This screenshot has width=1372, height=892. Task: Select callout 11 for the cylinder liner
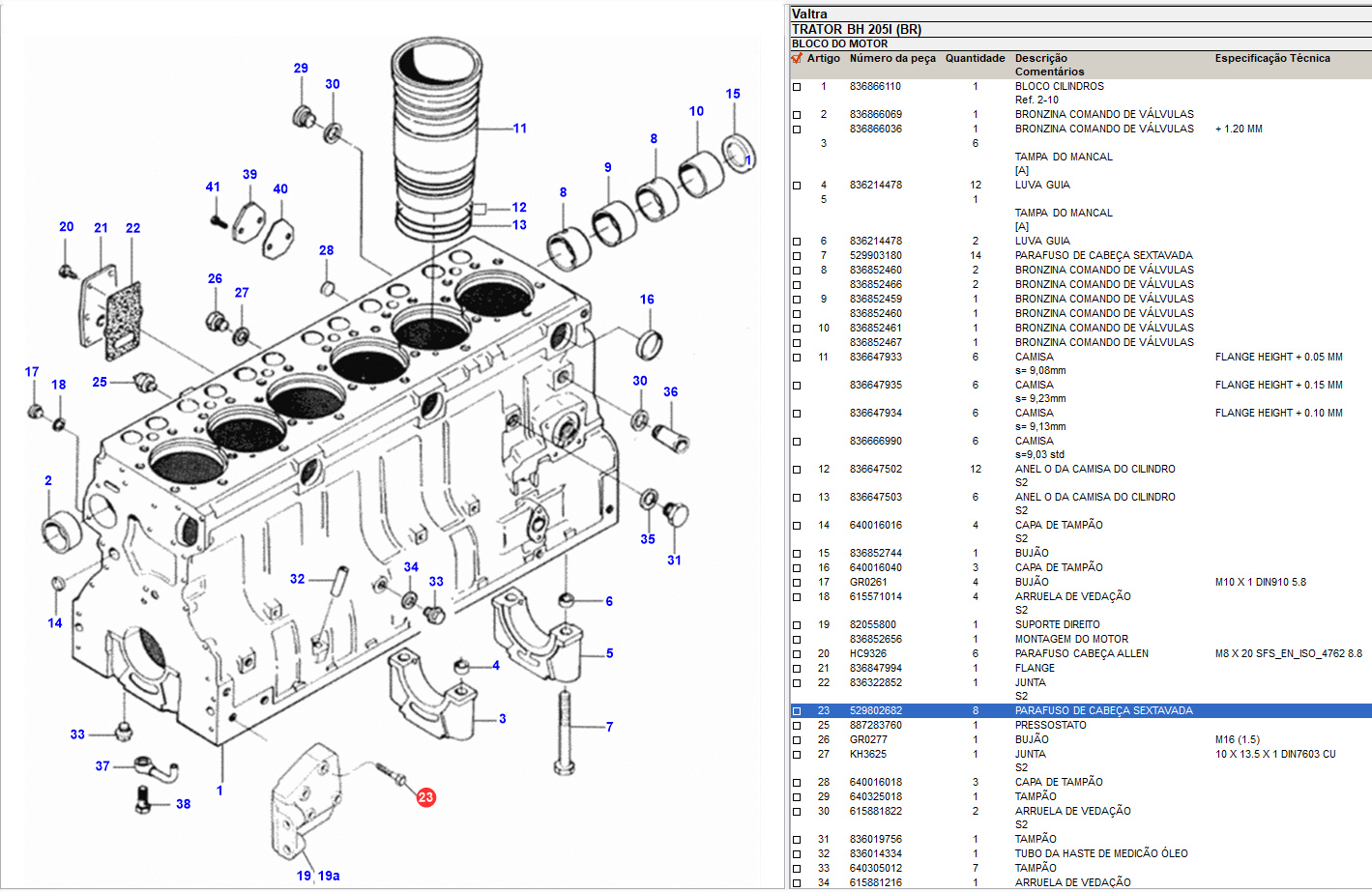click(519, 129)
